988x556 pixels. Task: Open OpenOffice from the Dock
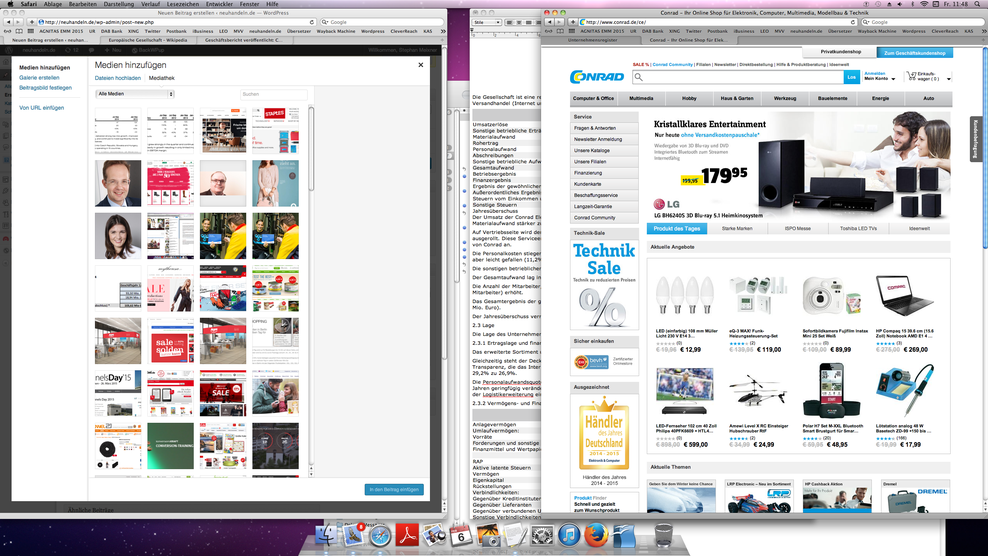(624, 535)
